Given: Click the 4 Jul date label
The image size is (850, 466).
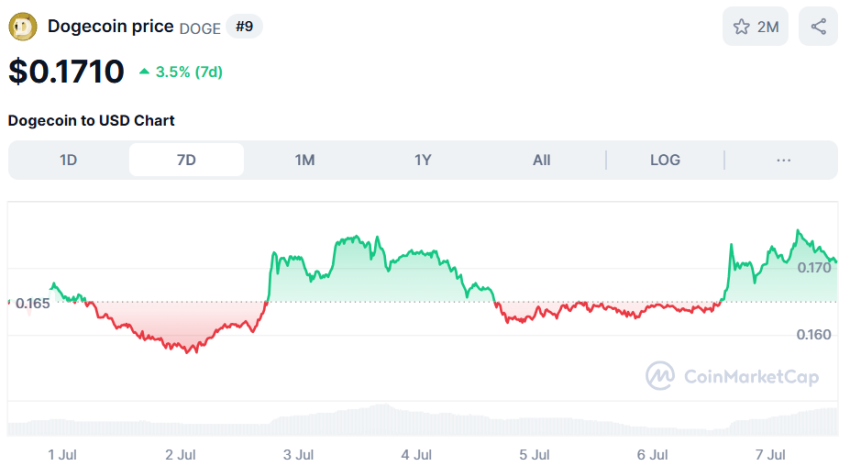Looking at the screenshot, I should click(x=416, y=455).
